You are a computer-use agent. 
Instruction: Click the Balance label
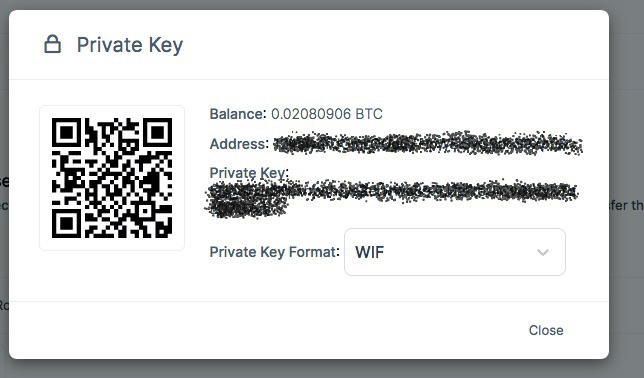238,114
